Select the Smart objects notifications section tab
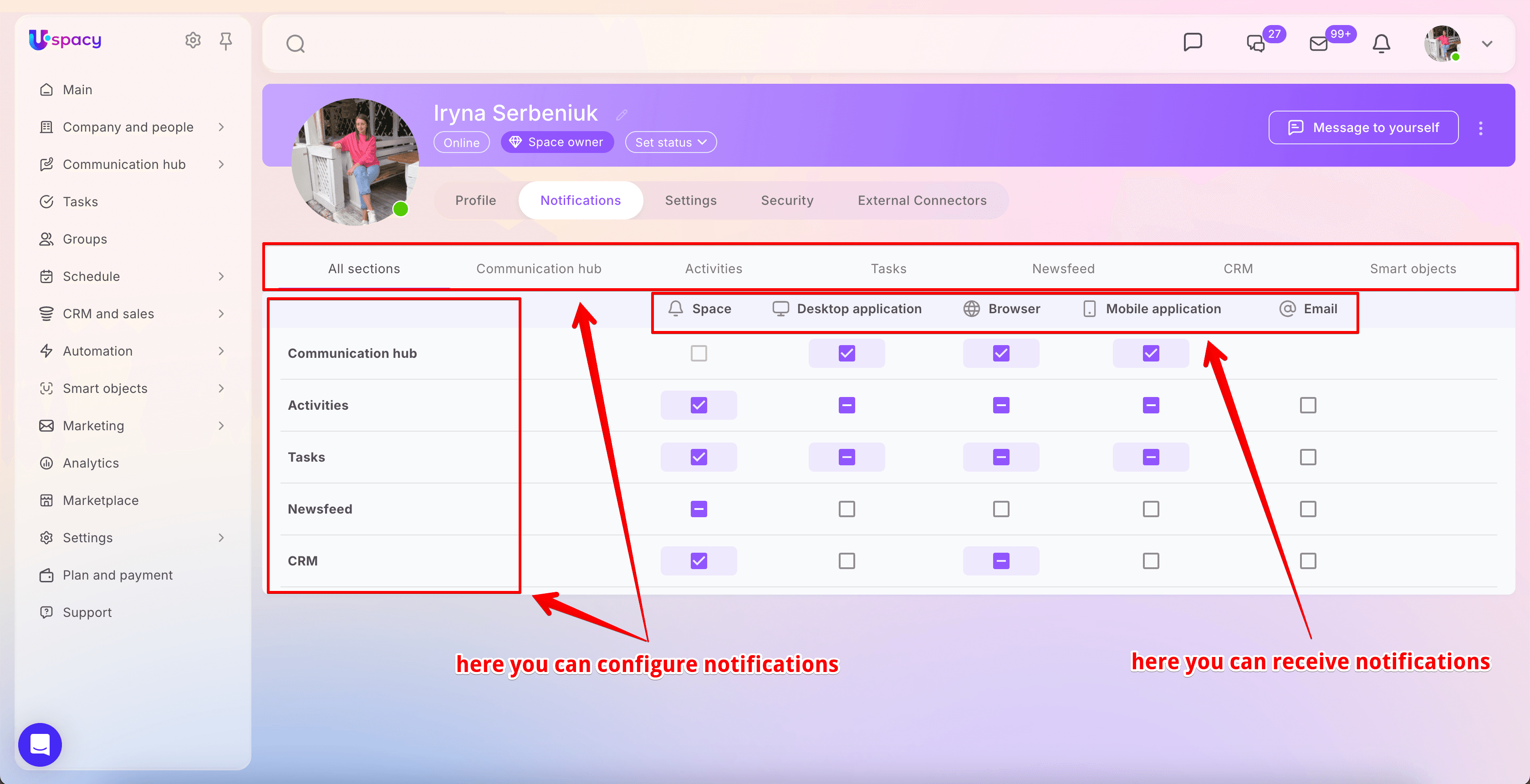1530x784 pixels. click(x=1413, y=269)
